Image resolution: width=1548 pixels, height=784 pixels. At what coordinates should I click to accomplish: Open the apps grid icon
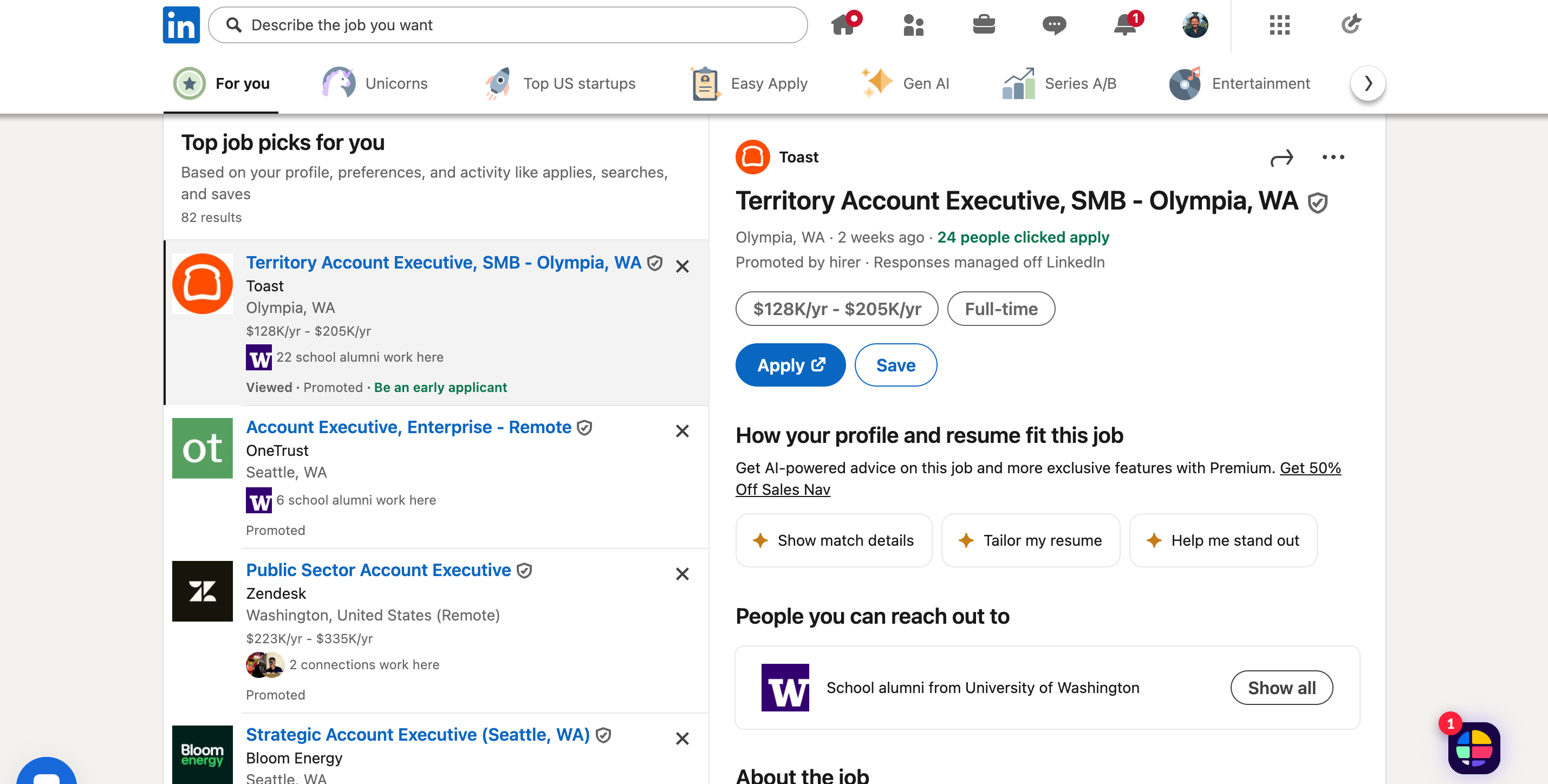point(1279,24)
